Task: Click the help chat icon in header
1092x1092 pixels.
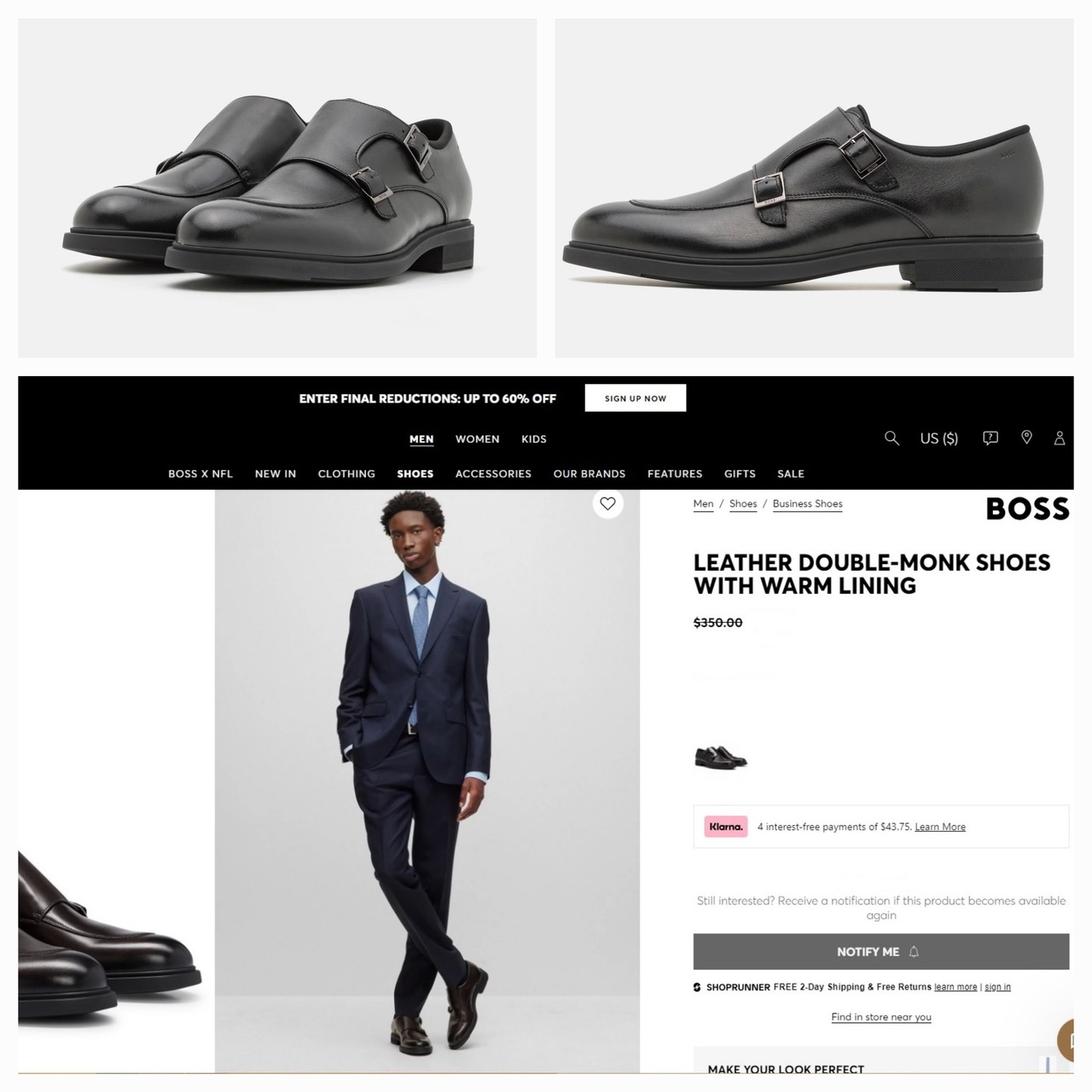Action: tap(990, 438)
